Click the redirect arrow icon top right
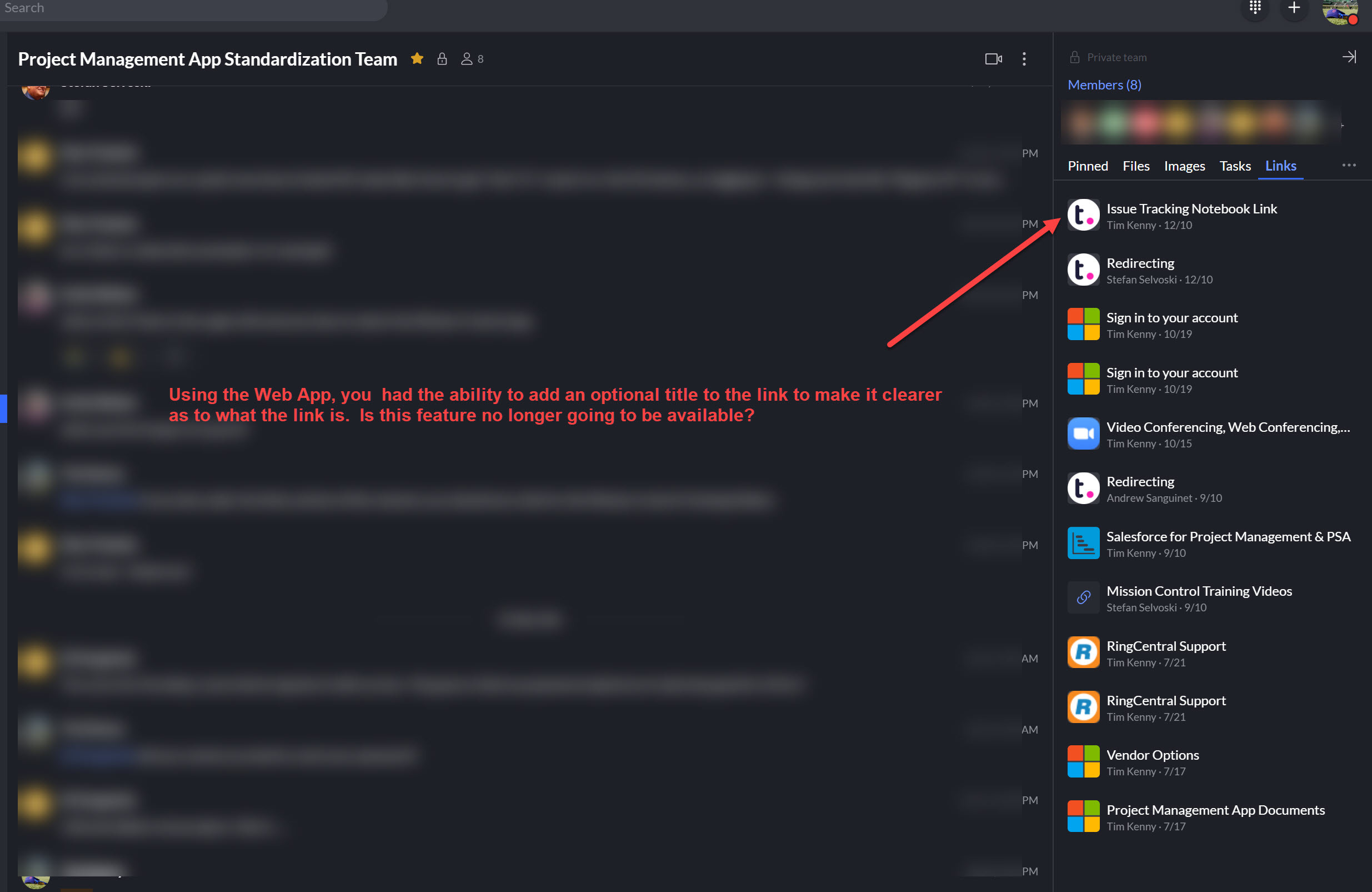Viewport: 1372px width, 892px height. click(x=1350, y=57)
